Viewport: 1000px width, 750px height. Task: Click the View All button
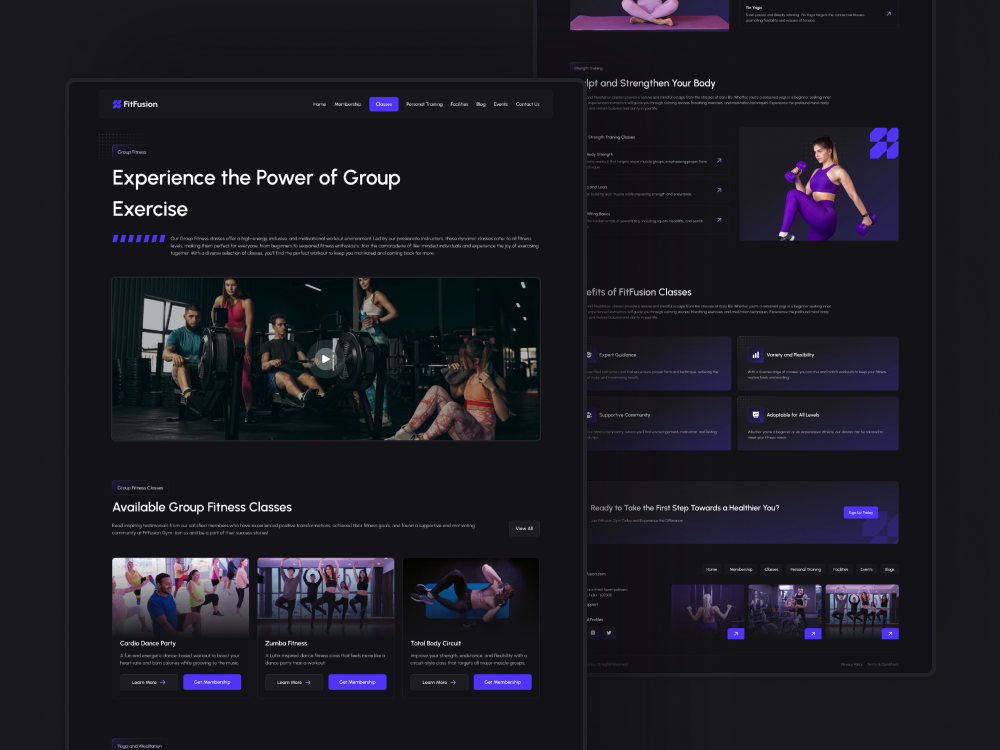[524, 528]
